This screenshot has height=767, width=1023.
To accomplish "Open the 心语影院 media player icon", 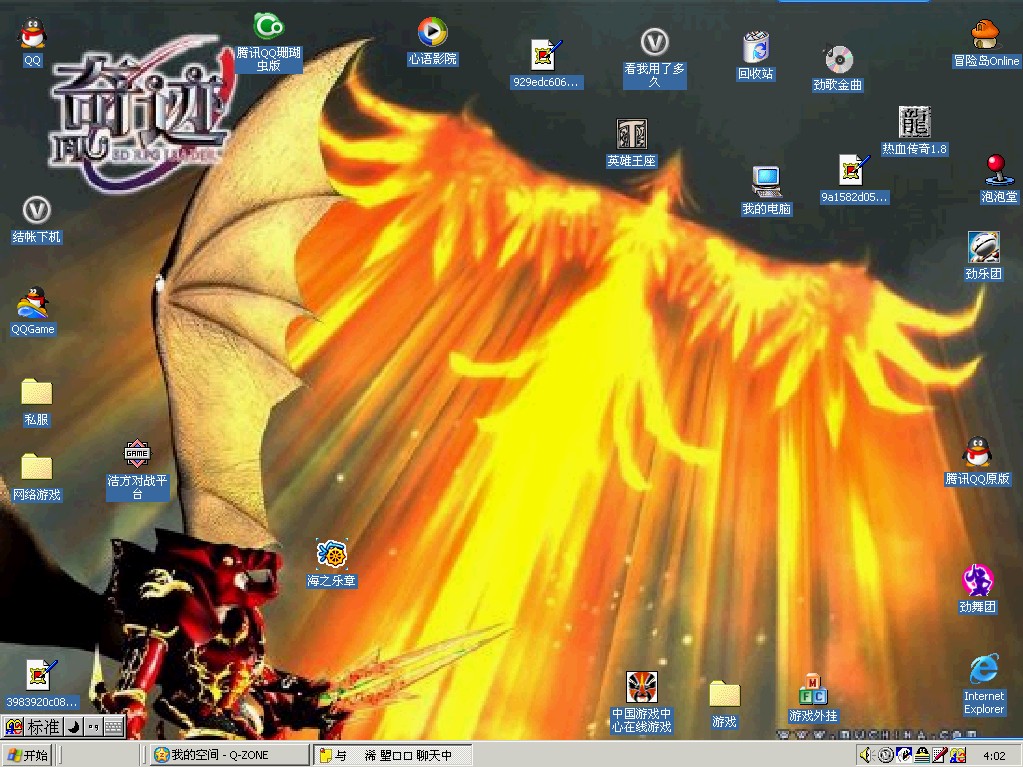I will [432, 33].
